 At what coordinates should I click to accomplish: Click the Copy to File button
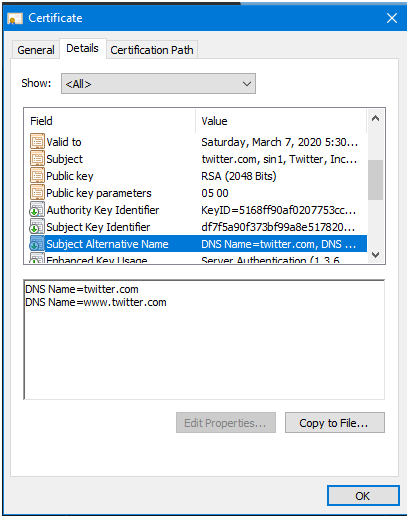point(335,423)
